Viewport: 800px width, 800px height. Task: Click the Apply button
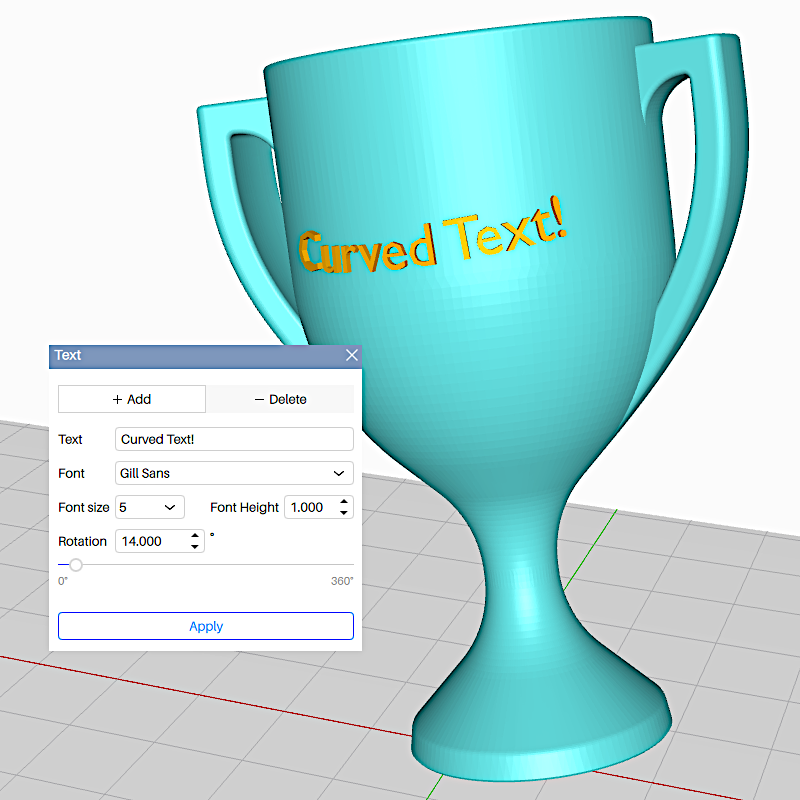pyautogui.click(x=206, y=626)
